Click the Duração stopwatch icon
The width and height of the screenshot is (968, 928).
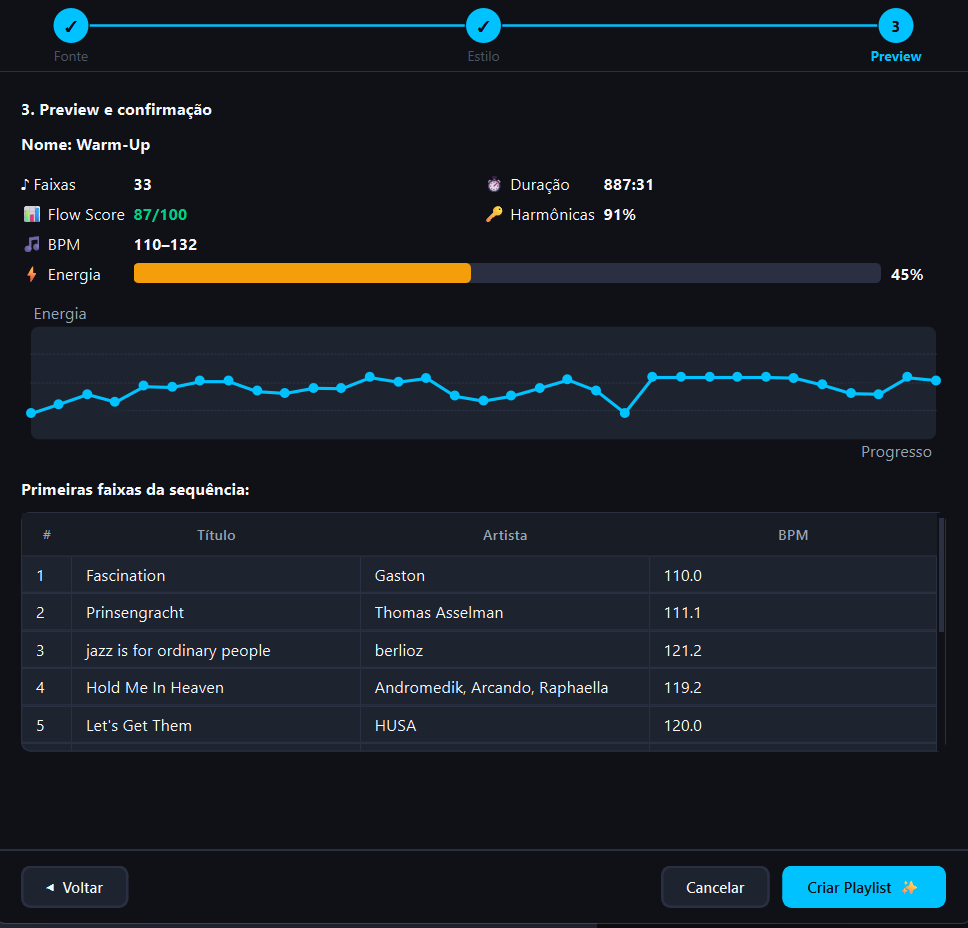494,185
